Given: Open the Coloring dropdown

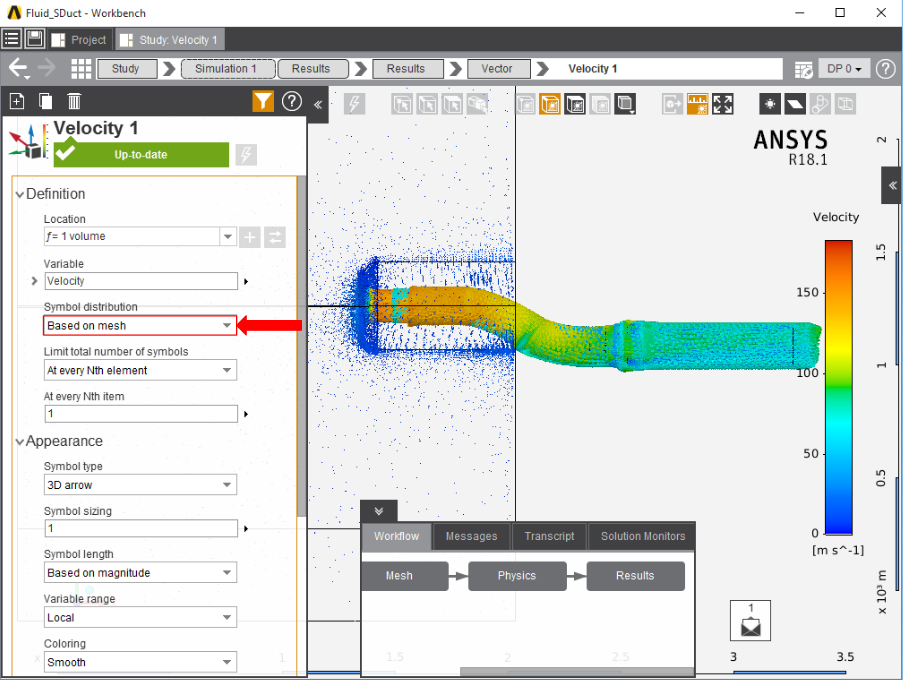Looking at the screenshot, I should point(140,662).
